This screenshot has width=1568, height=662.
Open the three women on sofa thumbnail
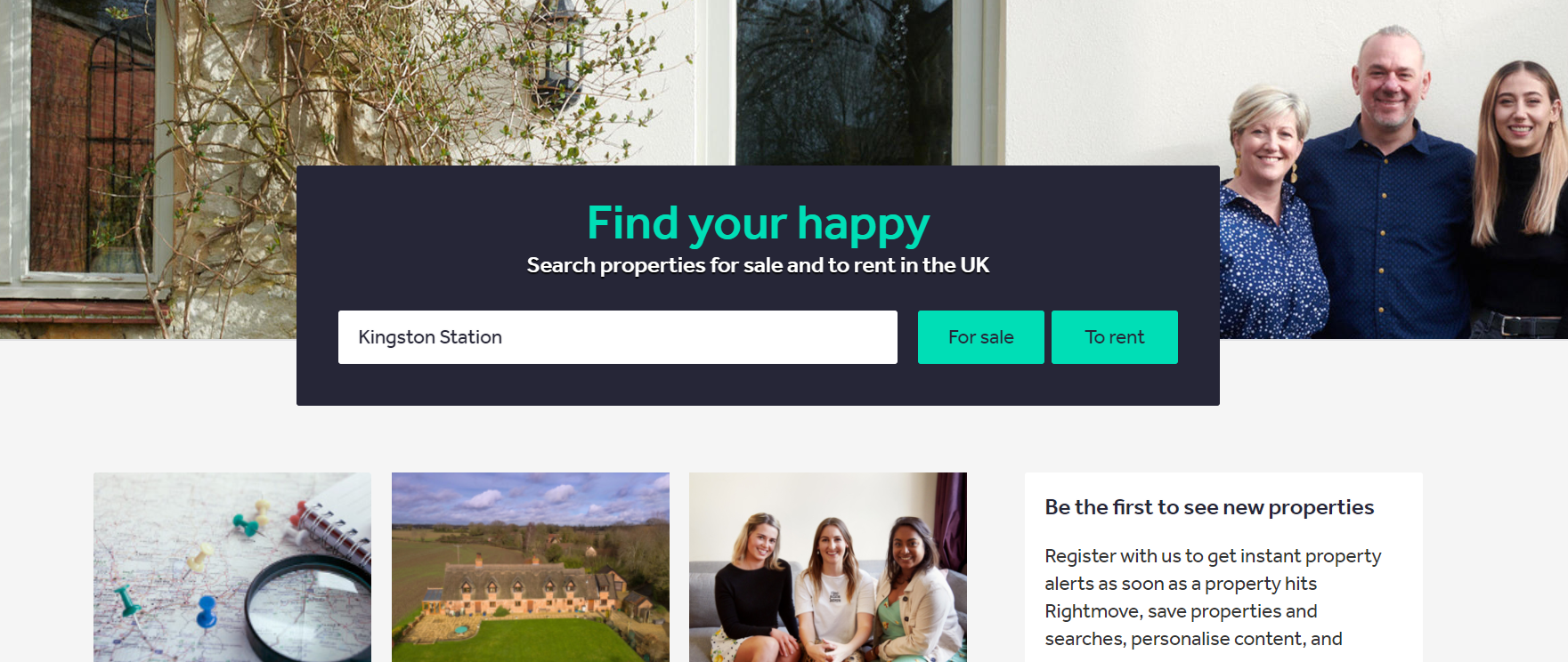click(x=827, y=567)
